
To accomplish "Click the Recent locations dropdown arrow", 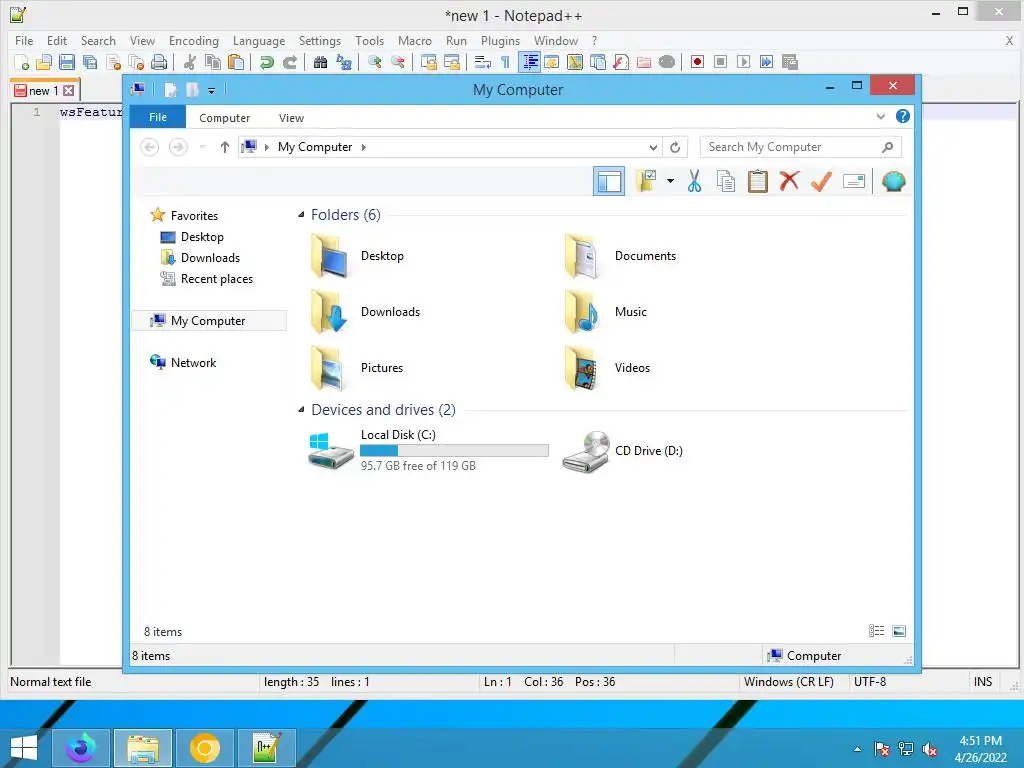I will (202, 147).
